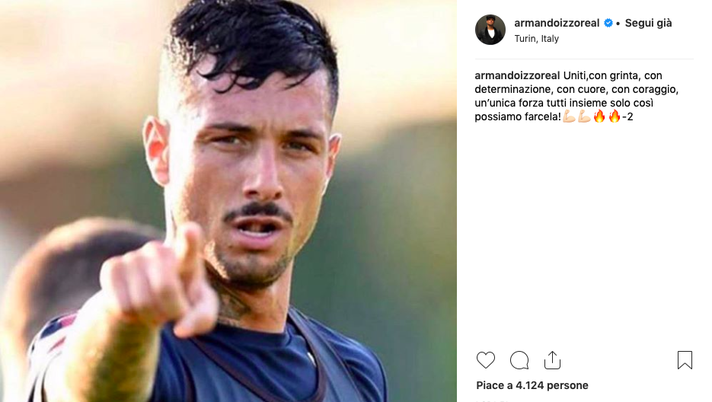
Task: Share the post using the upload arrow icon
Action: (x=552, y=360)
